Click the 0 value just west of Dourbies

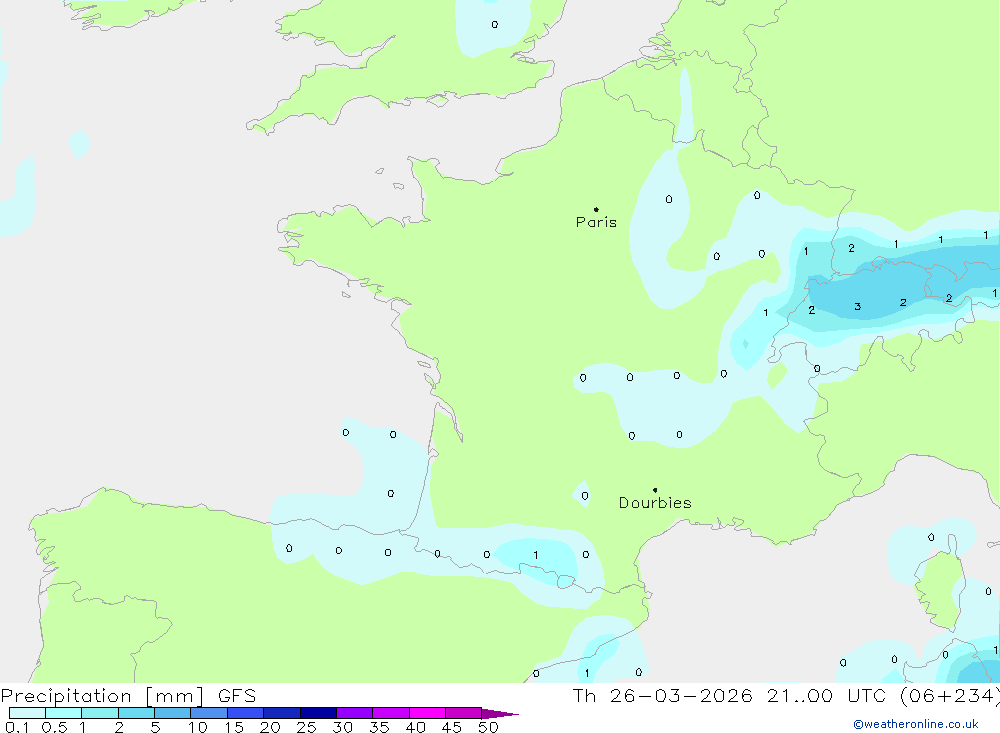pos(585,496)
